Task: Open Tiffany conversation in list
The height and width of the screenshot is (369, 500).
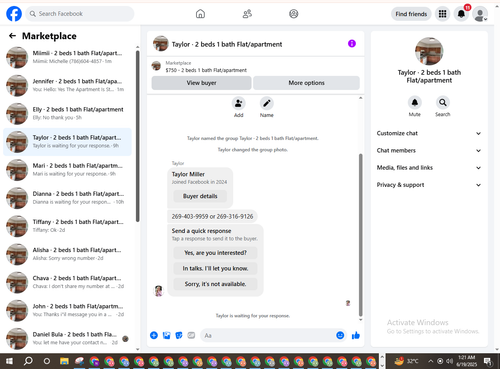Action: (68, 226)
